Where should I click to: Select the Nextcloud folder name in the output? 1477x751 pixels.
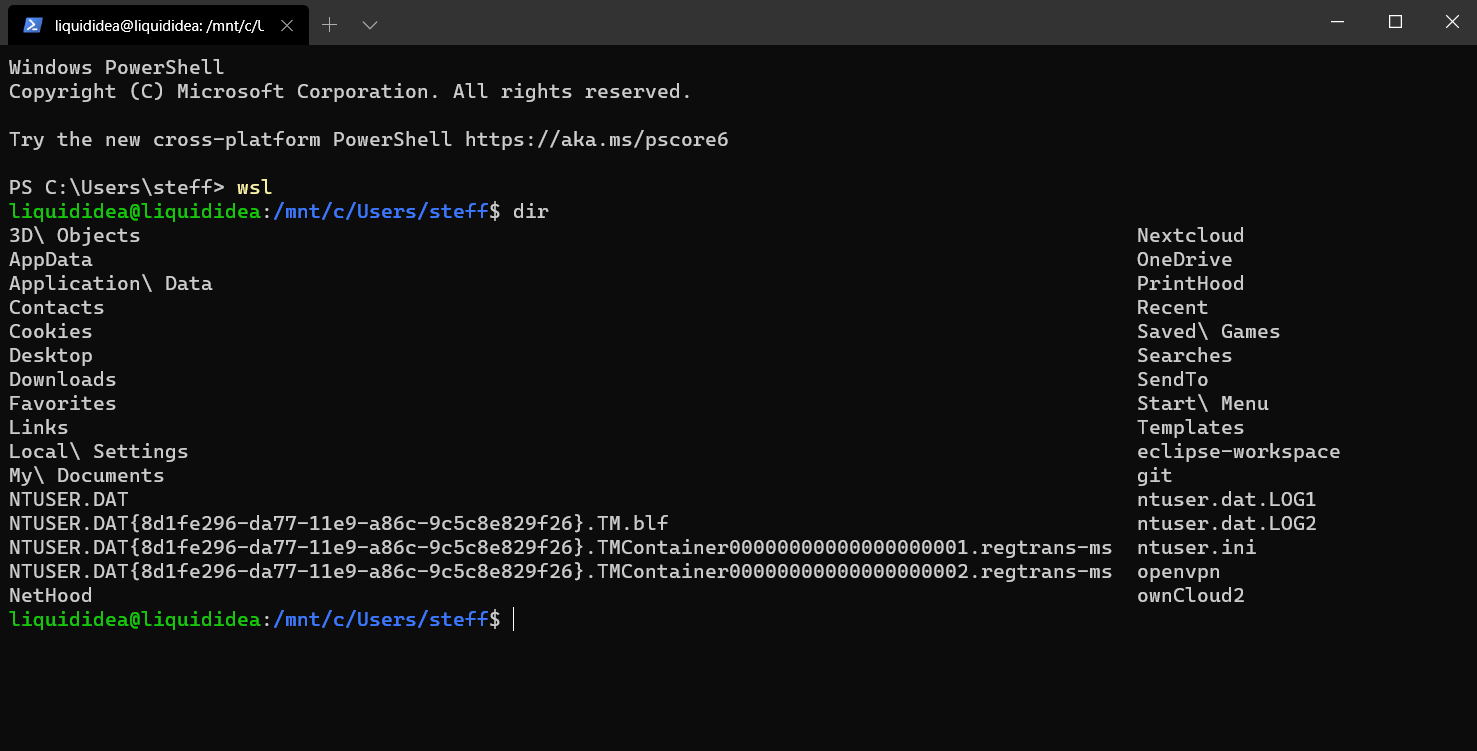(1190, 235)
